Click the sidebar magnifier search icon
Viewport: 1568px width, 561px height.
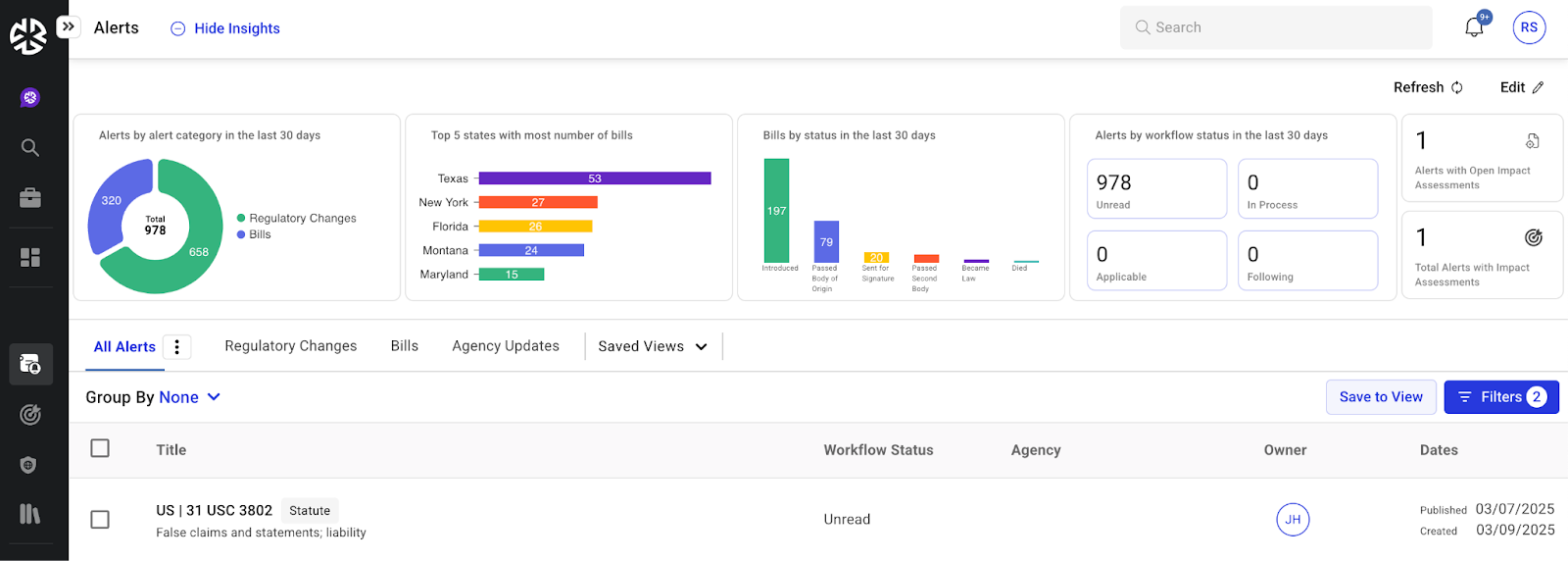30,148
